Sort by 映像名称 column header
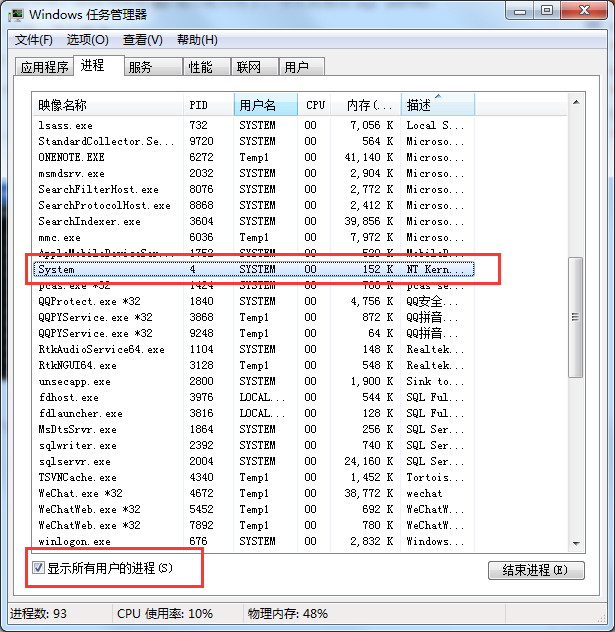Image resolution: width=615 pixels, height=632 pixels. 108,105
